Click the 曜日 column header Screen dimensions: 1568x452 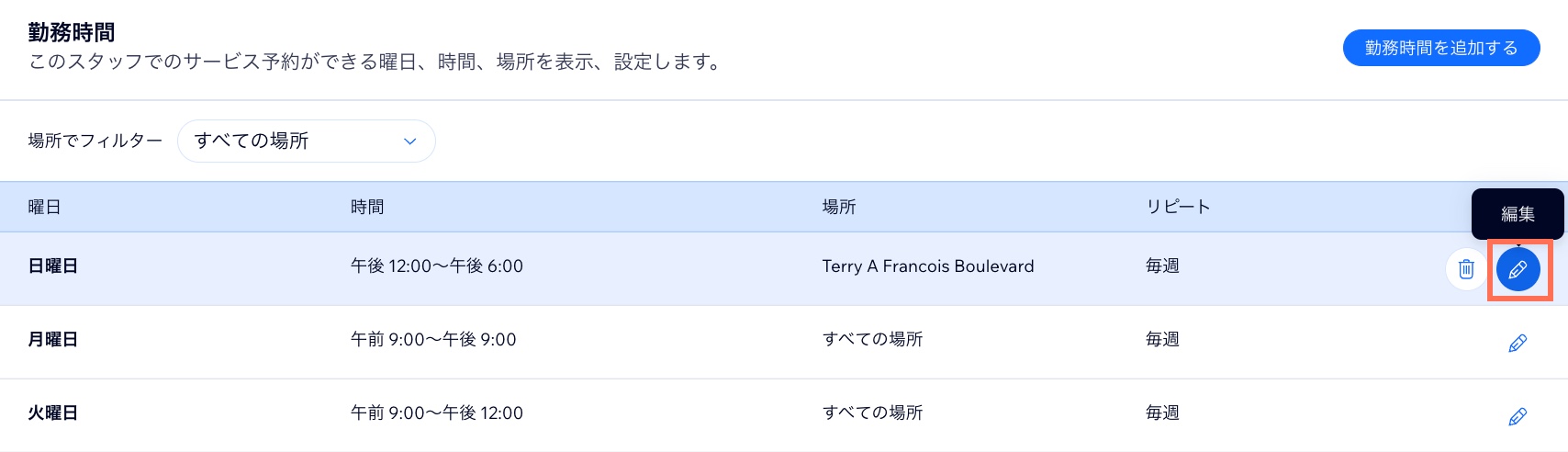point(44,208)
